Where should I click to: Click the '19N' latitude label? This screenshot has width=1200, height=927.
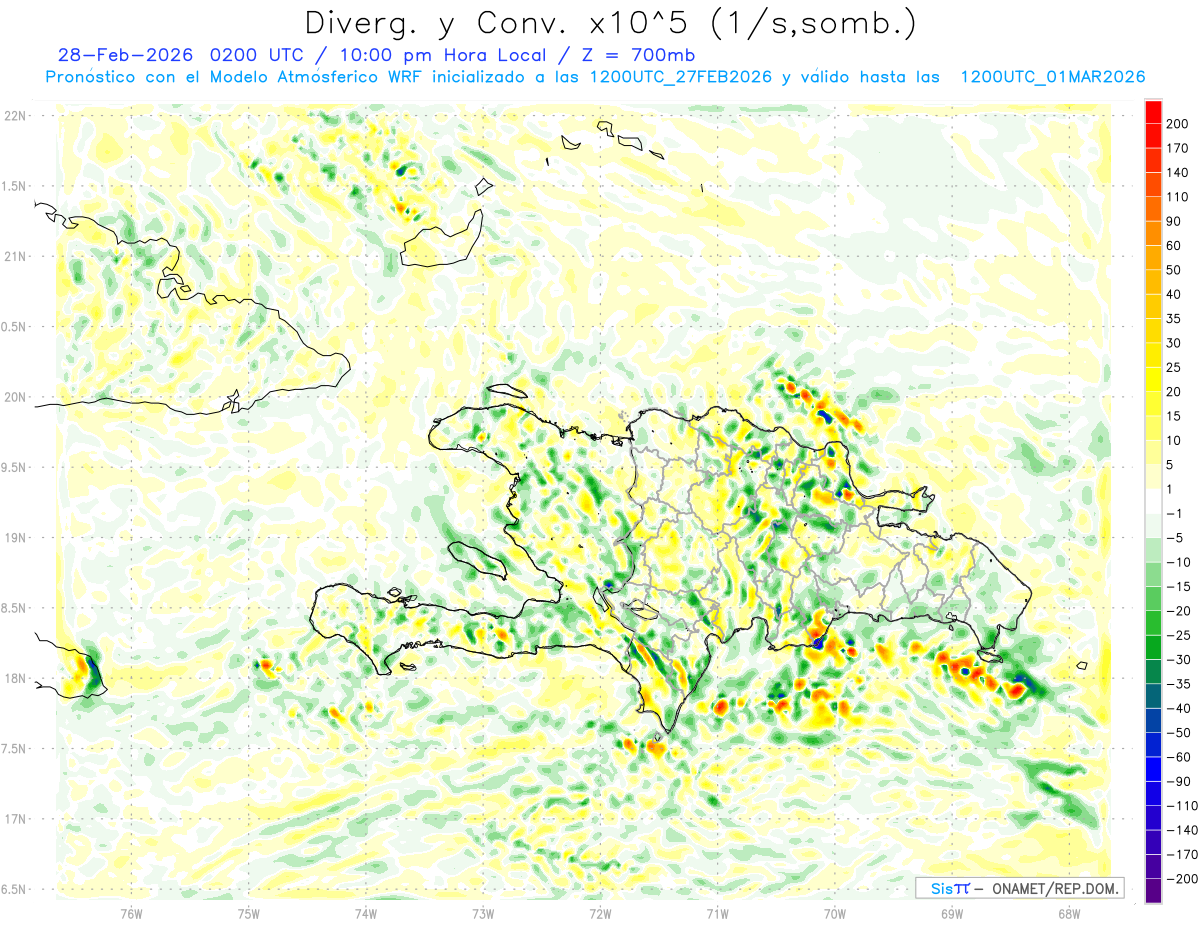coord(15,538)
